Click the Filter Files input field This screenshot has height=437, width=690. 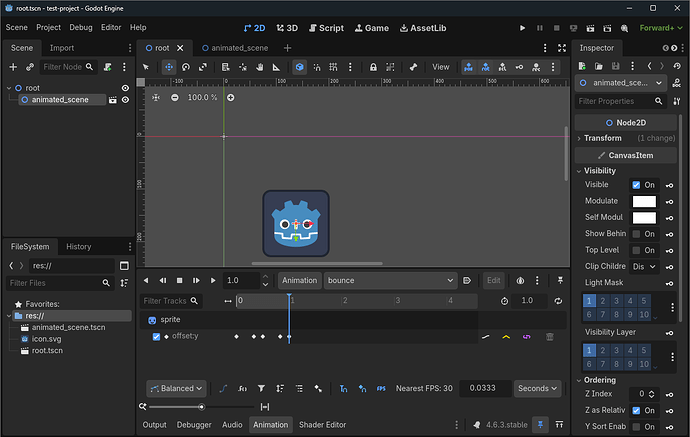pos(60,283)
